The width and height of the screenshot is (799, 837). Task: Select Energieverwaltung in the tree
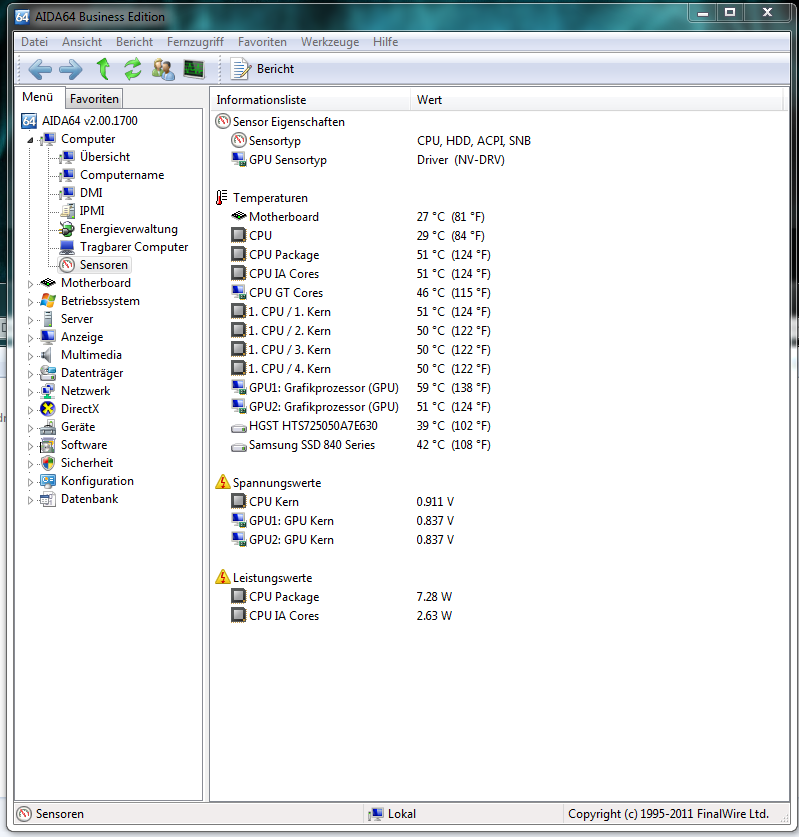[129, 229]
